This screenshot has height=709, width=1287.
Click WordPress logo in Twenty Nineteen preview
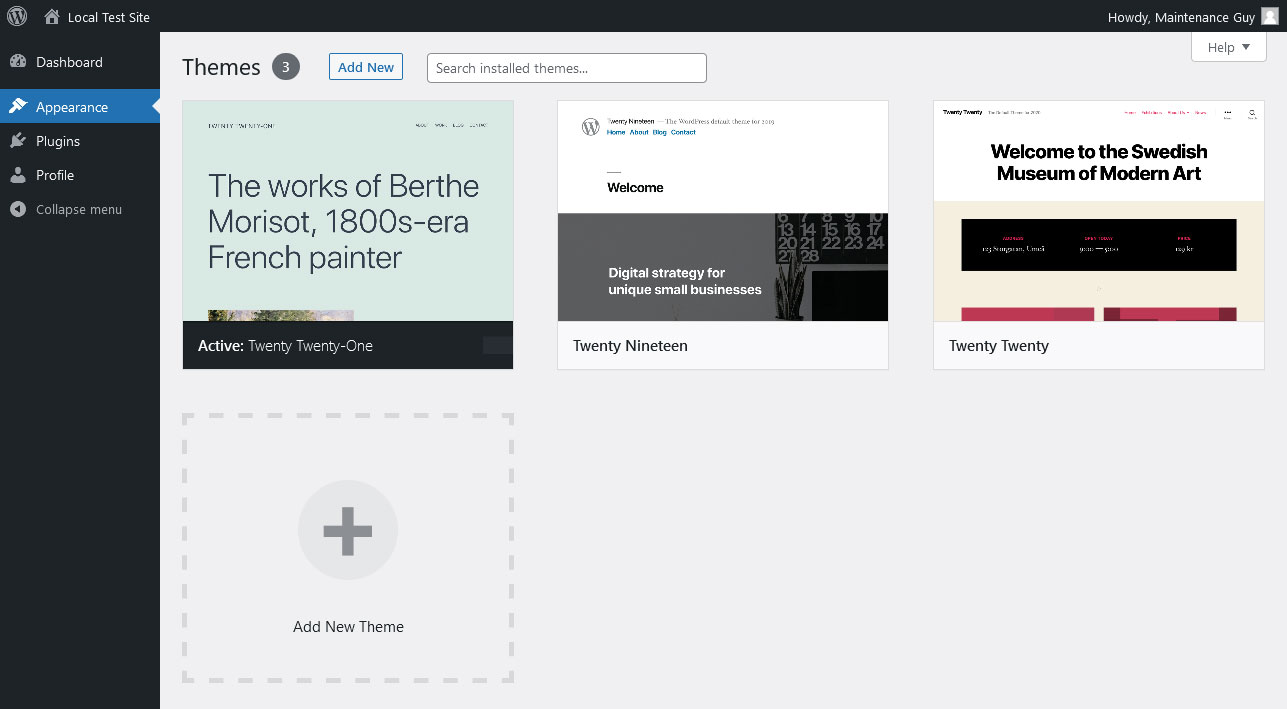click(591, 127)
